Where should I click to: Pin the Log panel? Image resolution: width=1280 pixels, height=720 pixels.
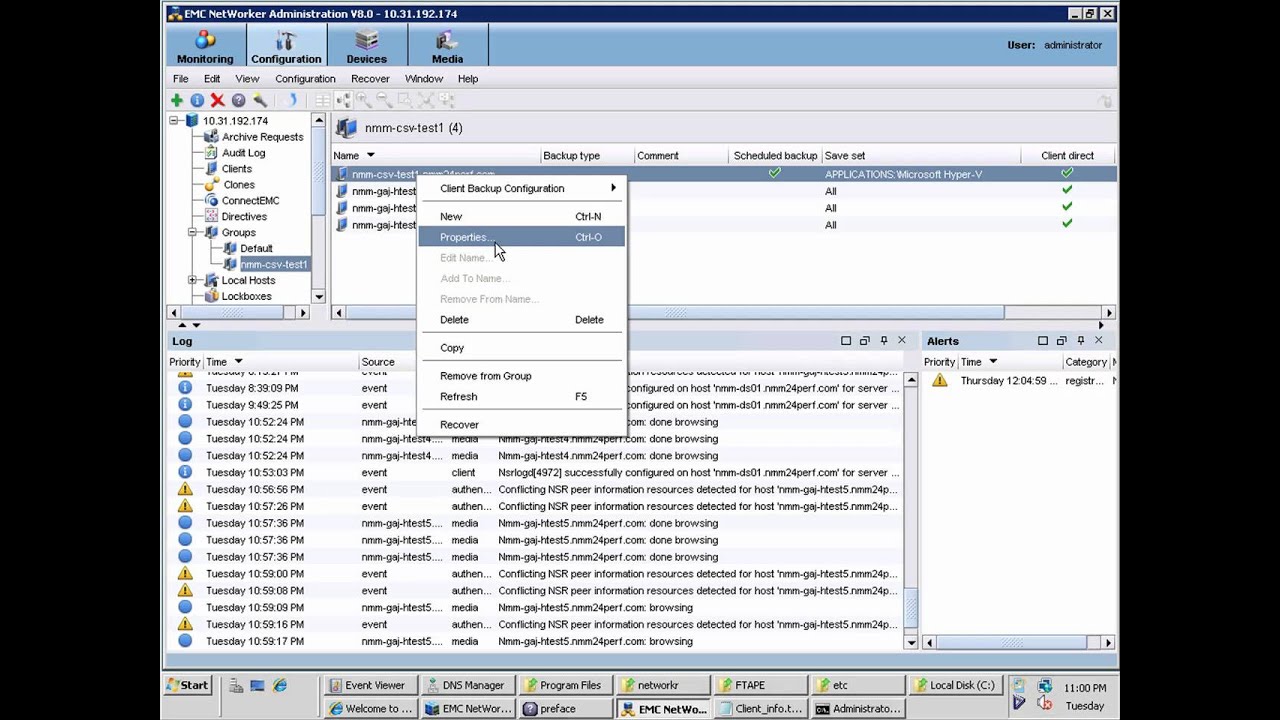coord(883,341)
